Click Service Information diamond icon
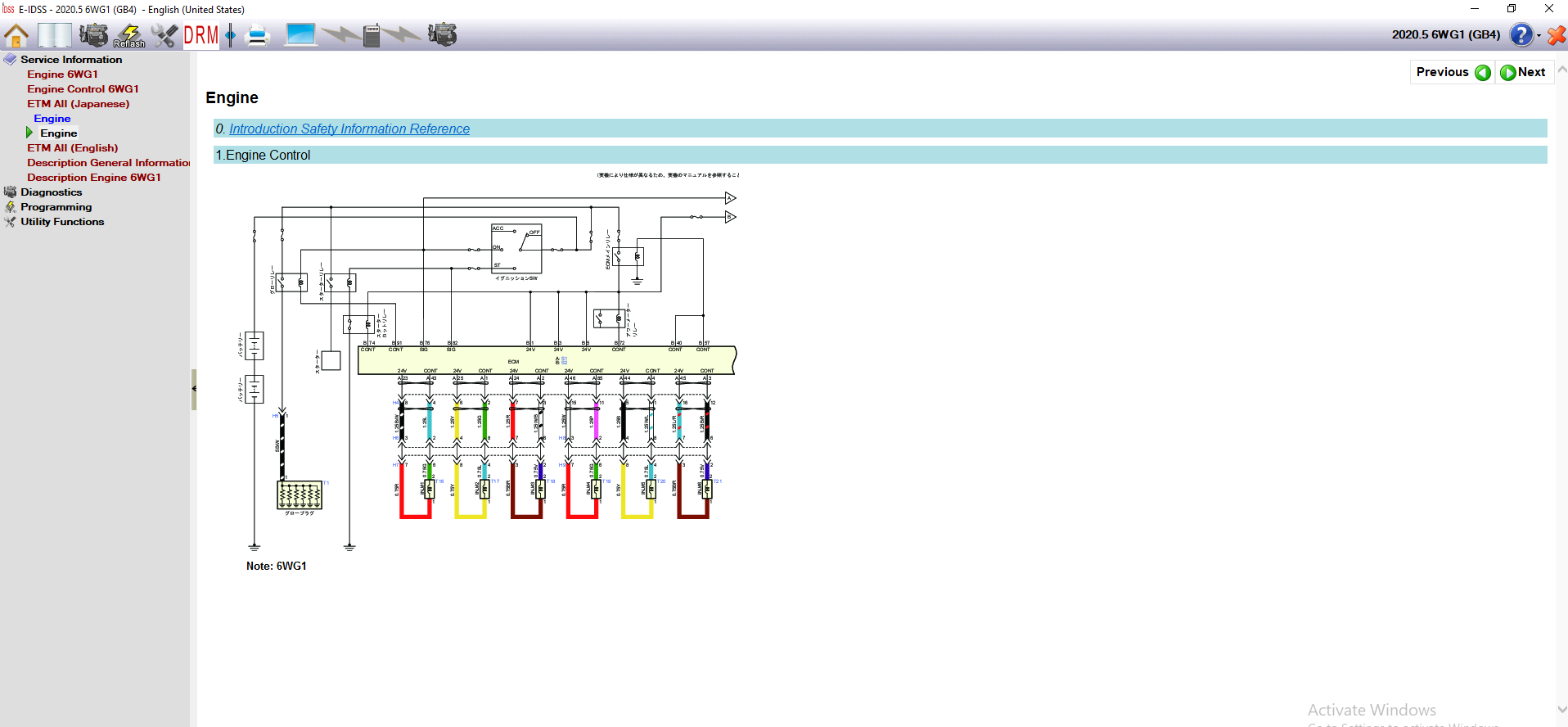Screen dimensions: 1568x727 tap(10, 59)
